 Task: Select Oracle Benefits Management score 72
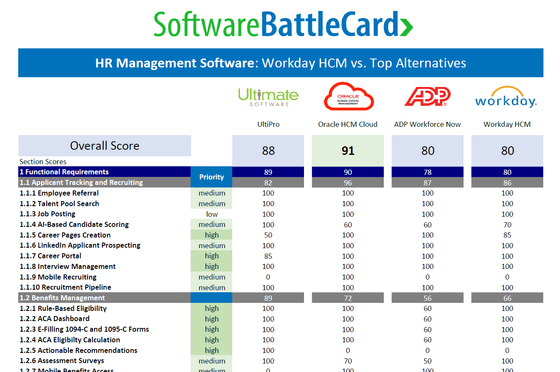click(x=348, y=298)
